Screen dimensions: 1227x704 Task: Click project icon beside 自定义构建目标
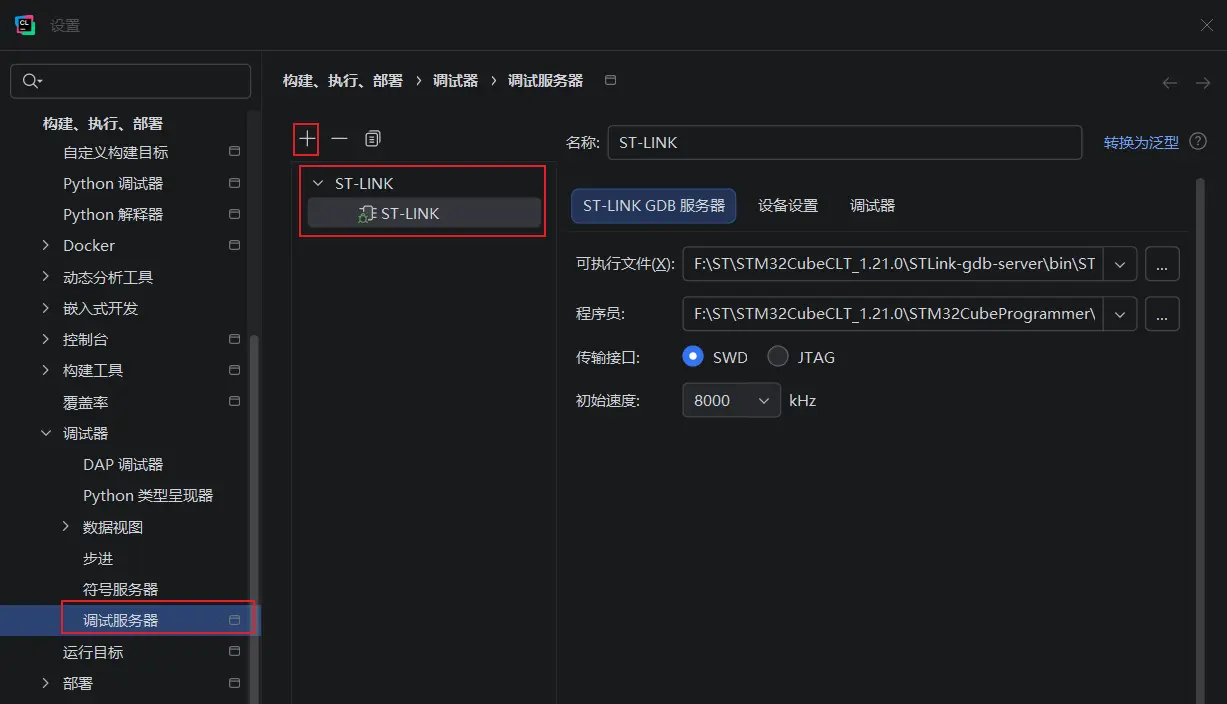(x=235, y=152)
